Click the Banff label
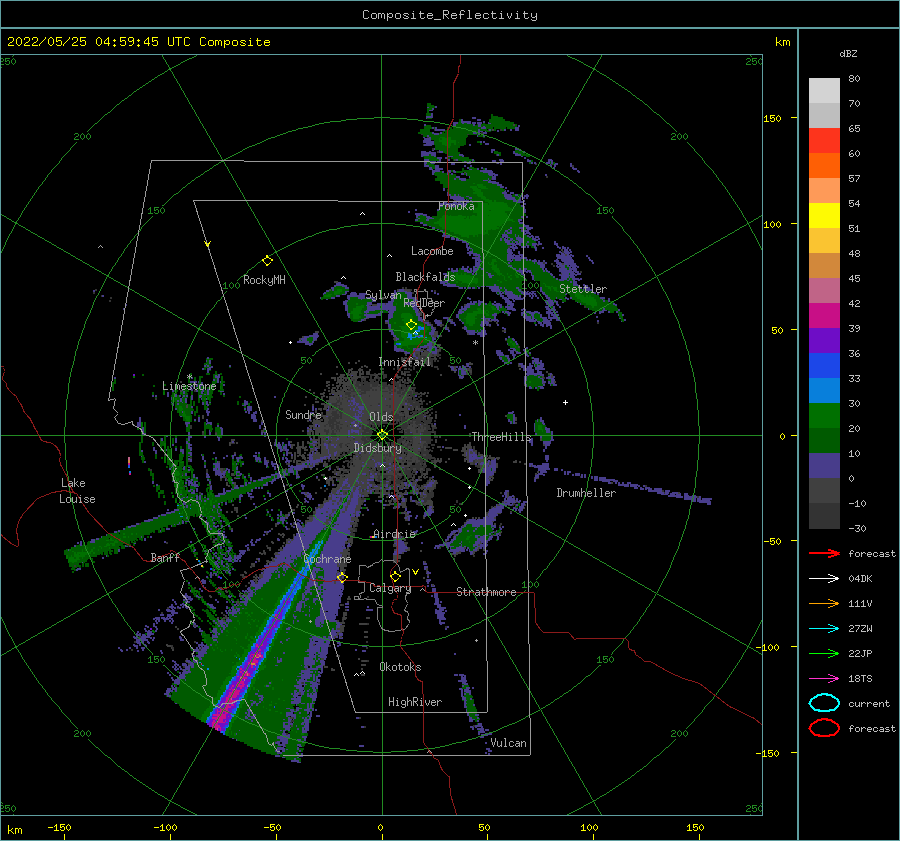The height and width of the screenshot is (841, 900). pyautogui.click(x=165, y=557)
